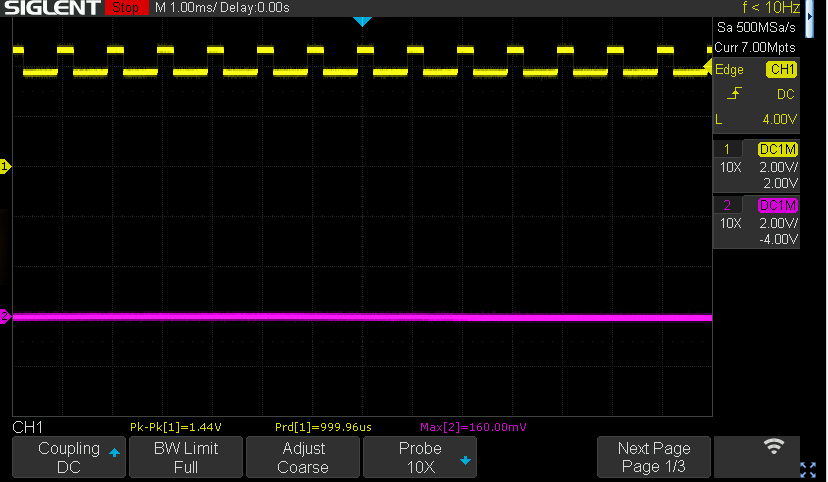Select the channel 1 ground level marker
Screen dimensions: 828x482
click(x=5, y=167)
